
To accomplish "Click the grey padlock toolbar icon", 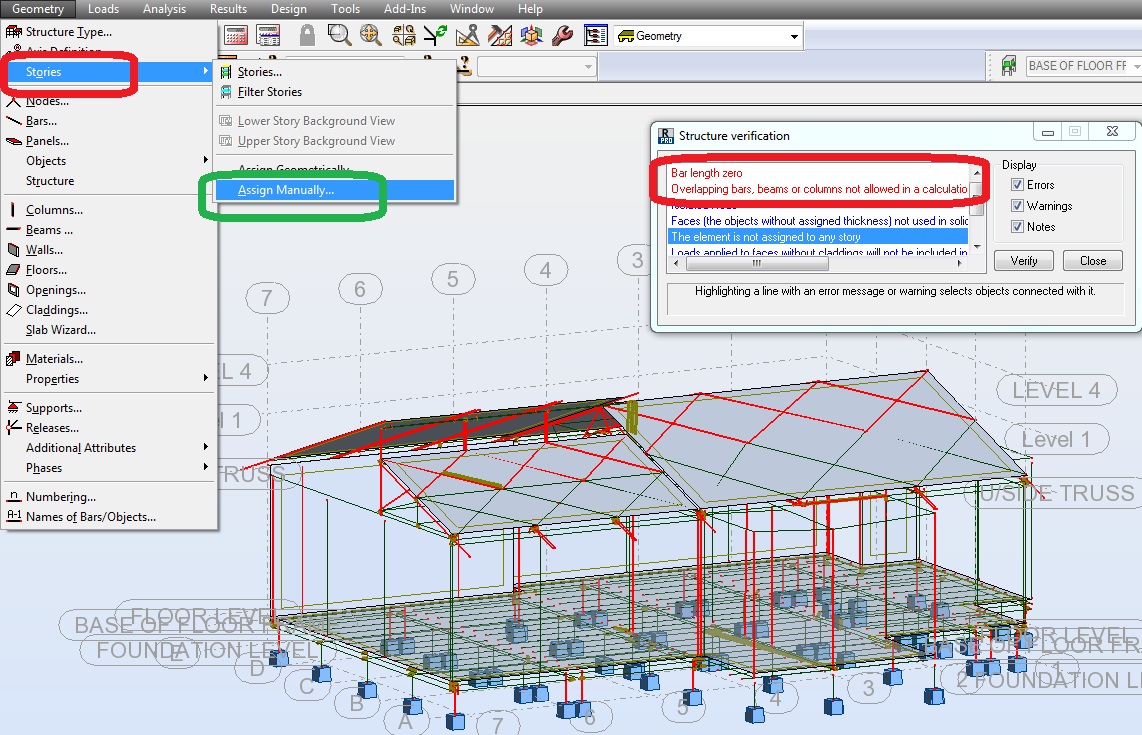I will tap(307, 35).
